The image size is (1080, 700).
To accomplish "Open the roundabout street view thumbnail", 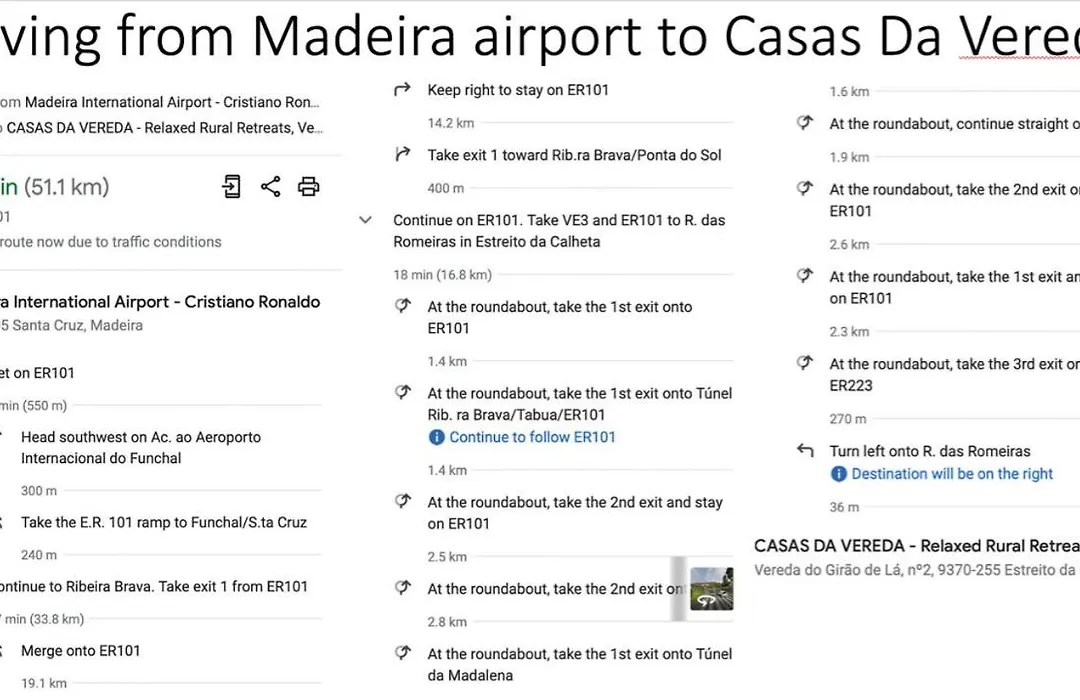I will click(x=712, y=588).
